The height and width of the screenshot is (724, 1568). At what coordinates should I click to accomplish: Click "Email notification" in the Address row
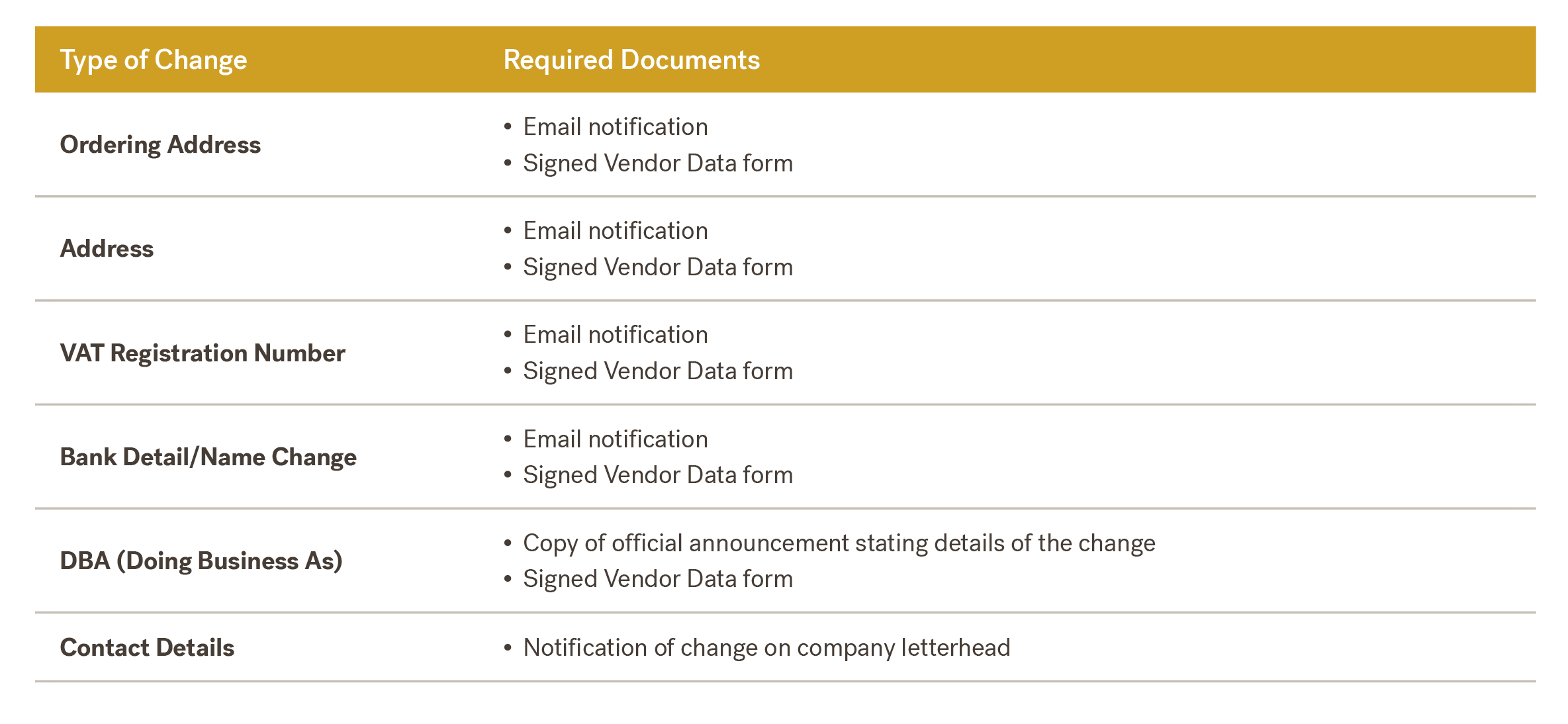pos(615,231)
